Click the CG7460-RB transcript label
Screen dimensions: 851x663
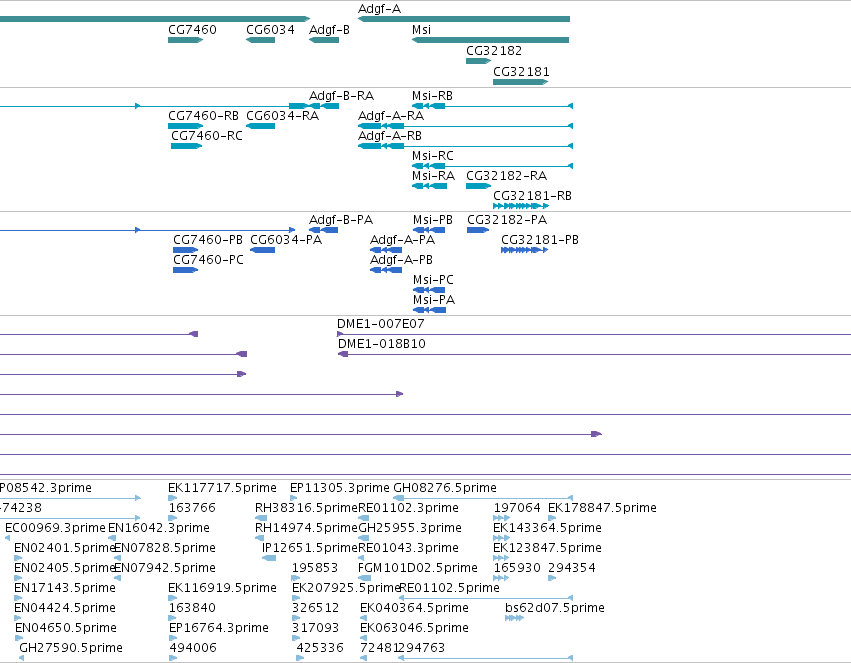[x=204, y=116]
